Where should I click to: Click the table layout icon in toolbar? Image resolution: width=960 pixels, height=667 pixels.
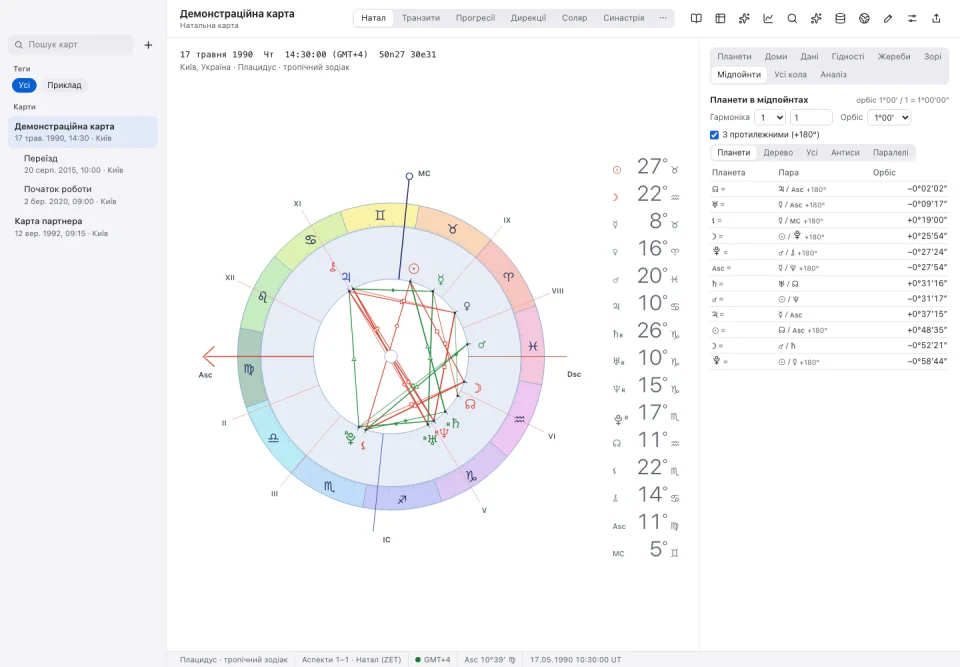click(720, 18)
